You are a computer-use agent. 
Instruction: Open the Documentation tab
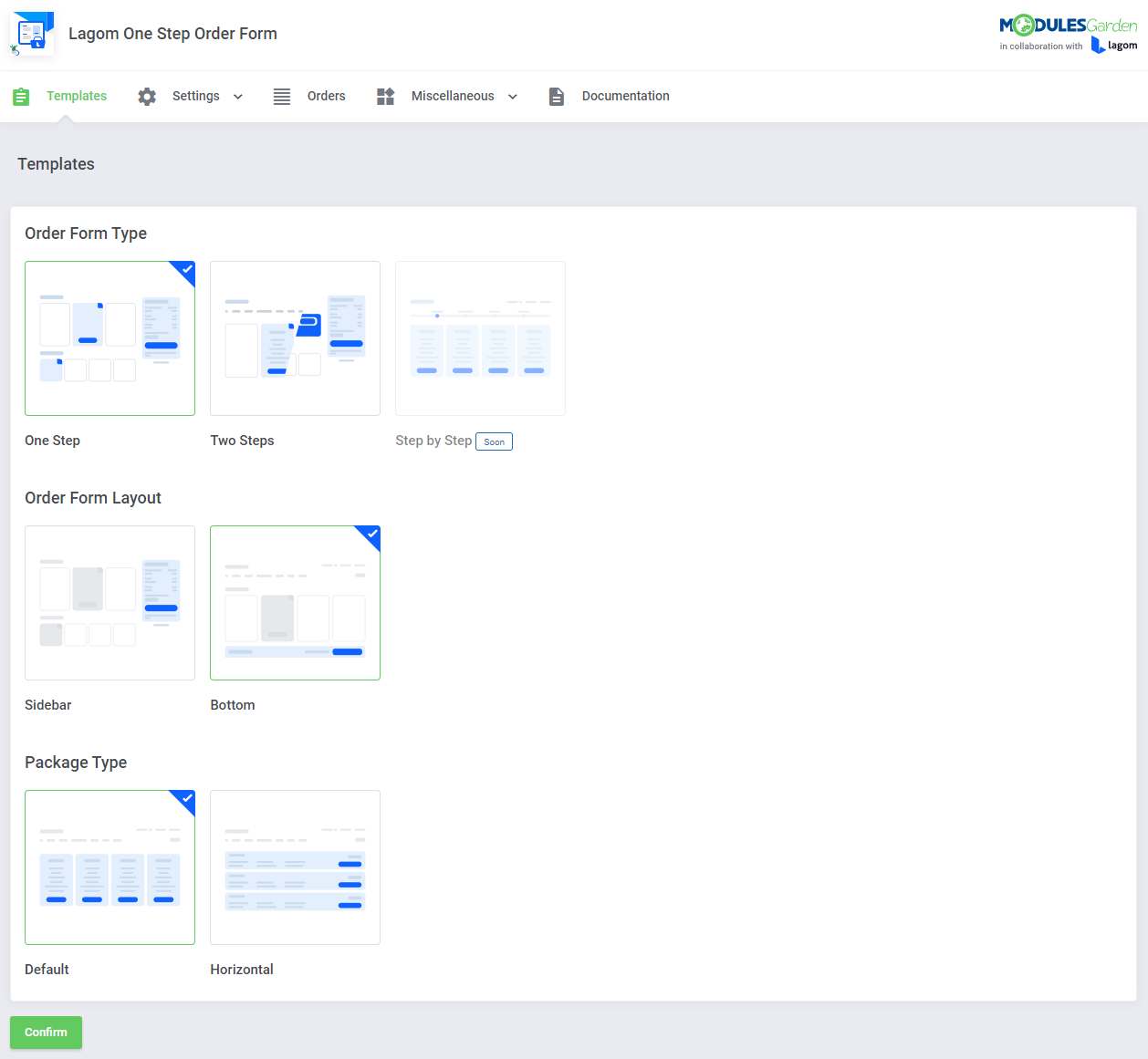point(625,96)
